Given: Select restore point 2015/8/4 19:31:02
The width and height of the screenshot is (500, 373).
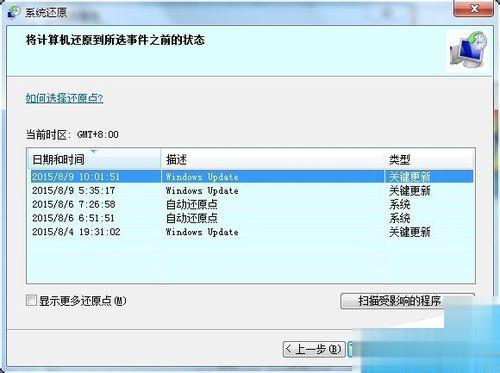Looking at the screenshot, I should pyautogui.click(x=252, y=232).
